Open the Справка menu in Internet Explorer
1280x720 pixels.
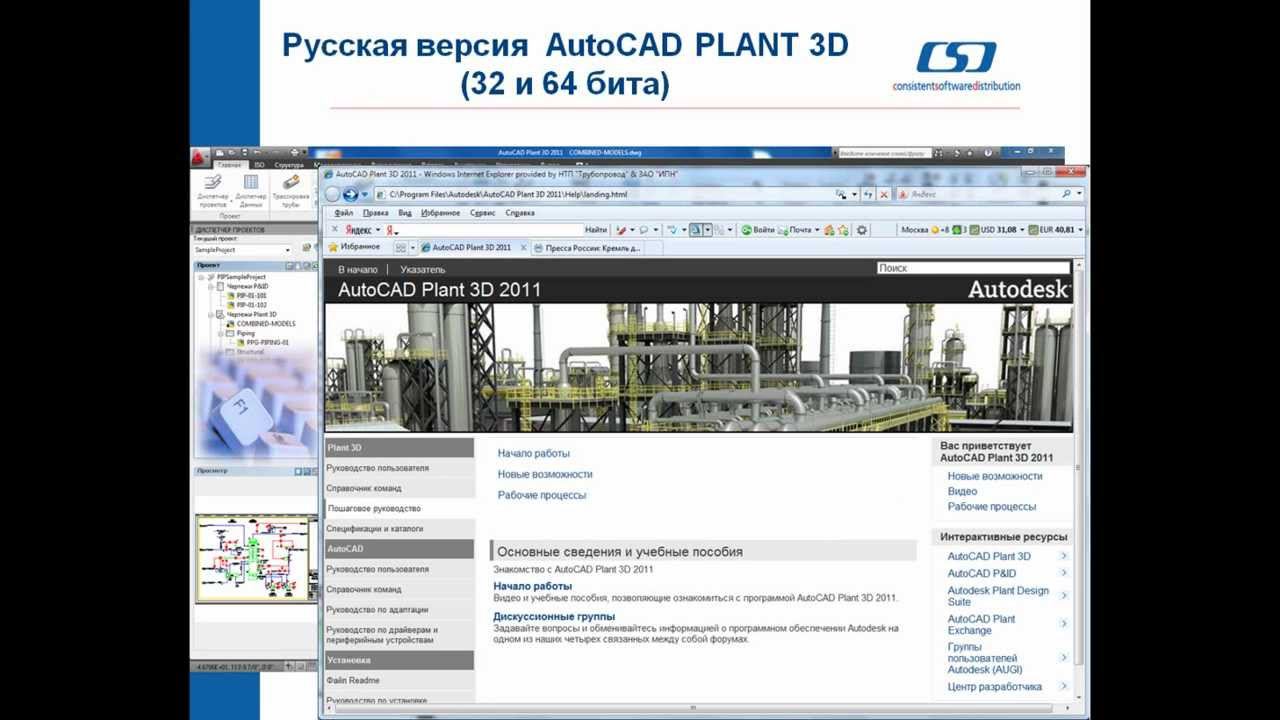tap(520, 213)
